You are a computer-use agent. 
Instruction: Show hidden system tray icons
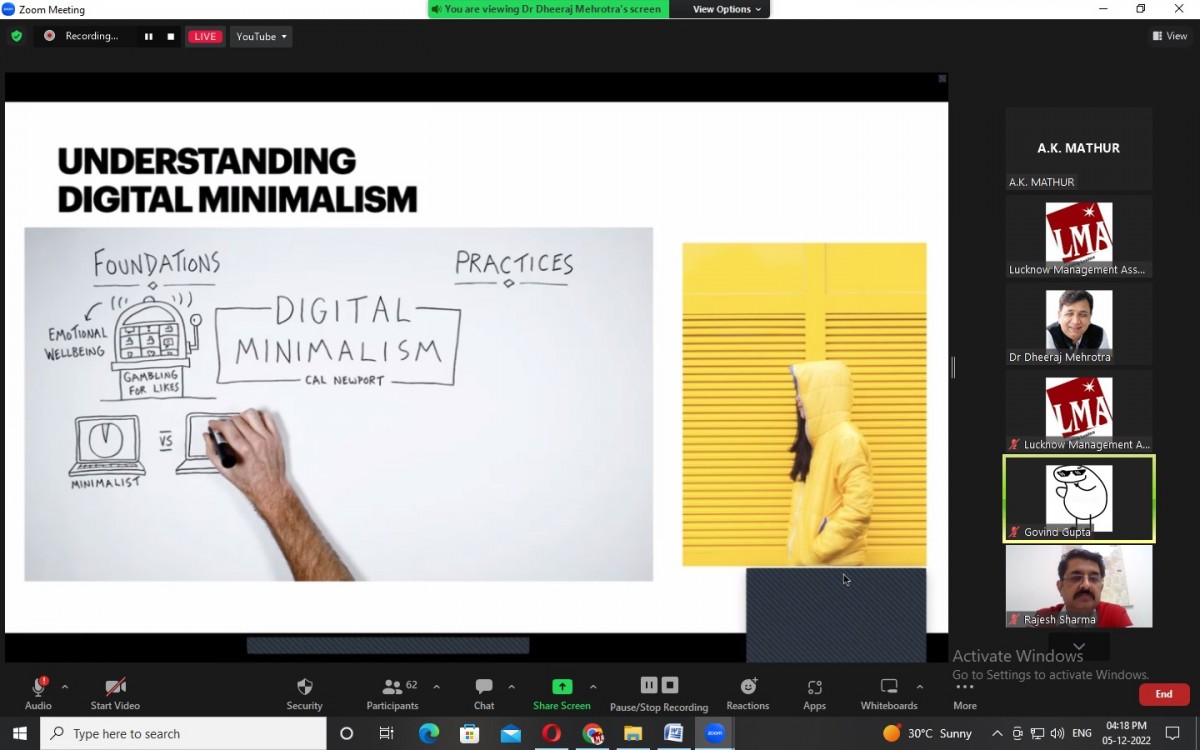[997, 733]
